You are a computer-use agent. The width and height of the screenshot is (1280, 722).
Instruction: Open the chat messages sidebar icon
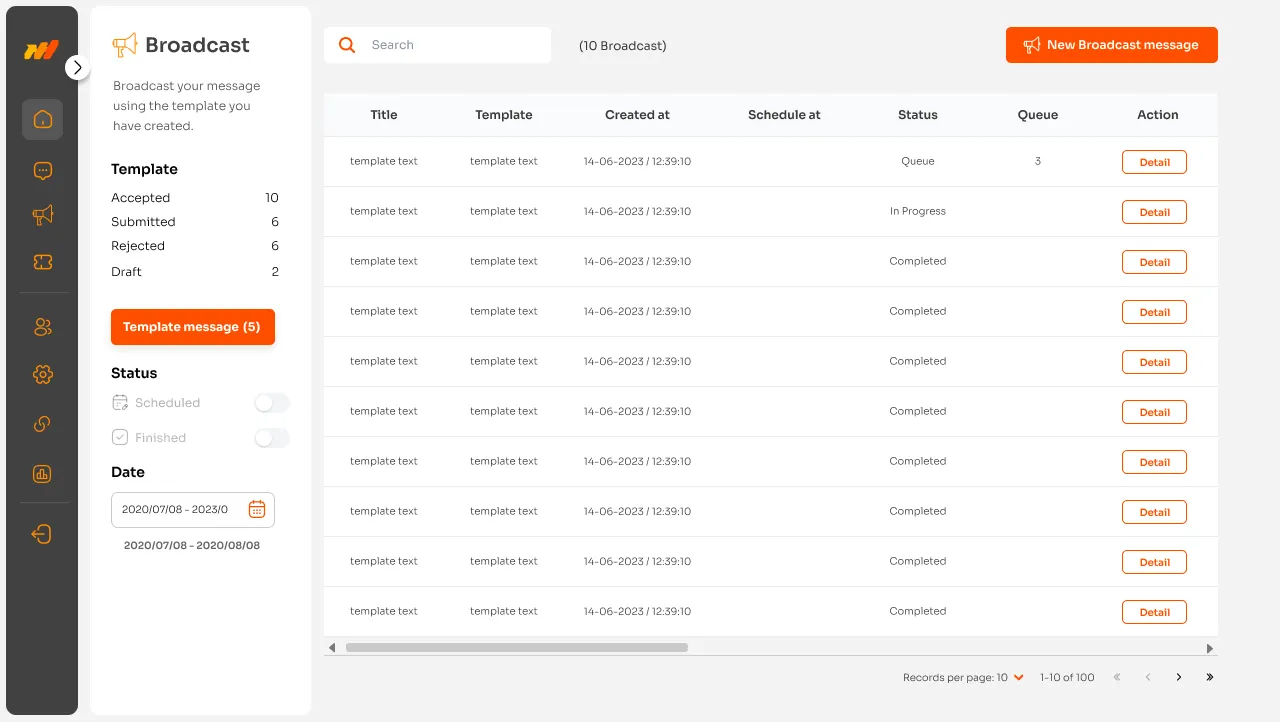pyautogui.click(x=42, y=171)
